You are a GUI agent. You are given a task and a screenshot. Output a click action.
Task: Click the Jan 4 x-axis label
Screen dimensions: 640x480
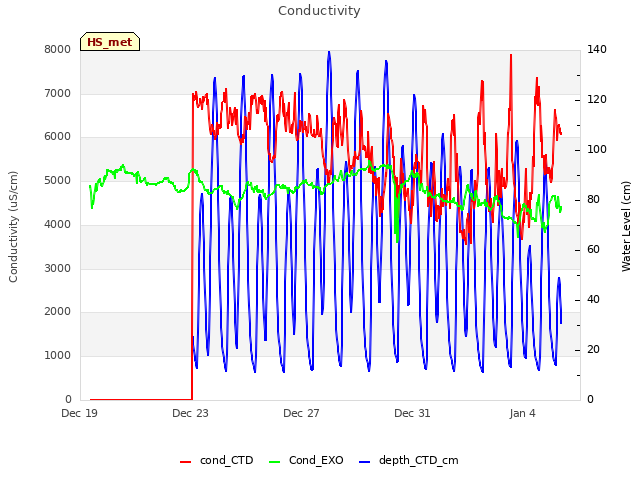tap(522, 413)
